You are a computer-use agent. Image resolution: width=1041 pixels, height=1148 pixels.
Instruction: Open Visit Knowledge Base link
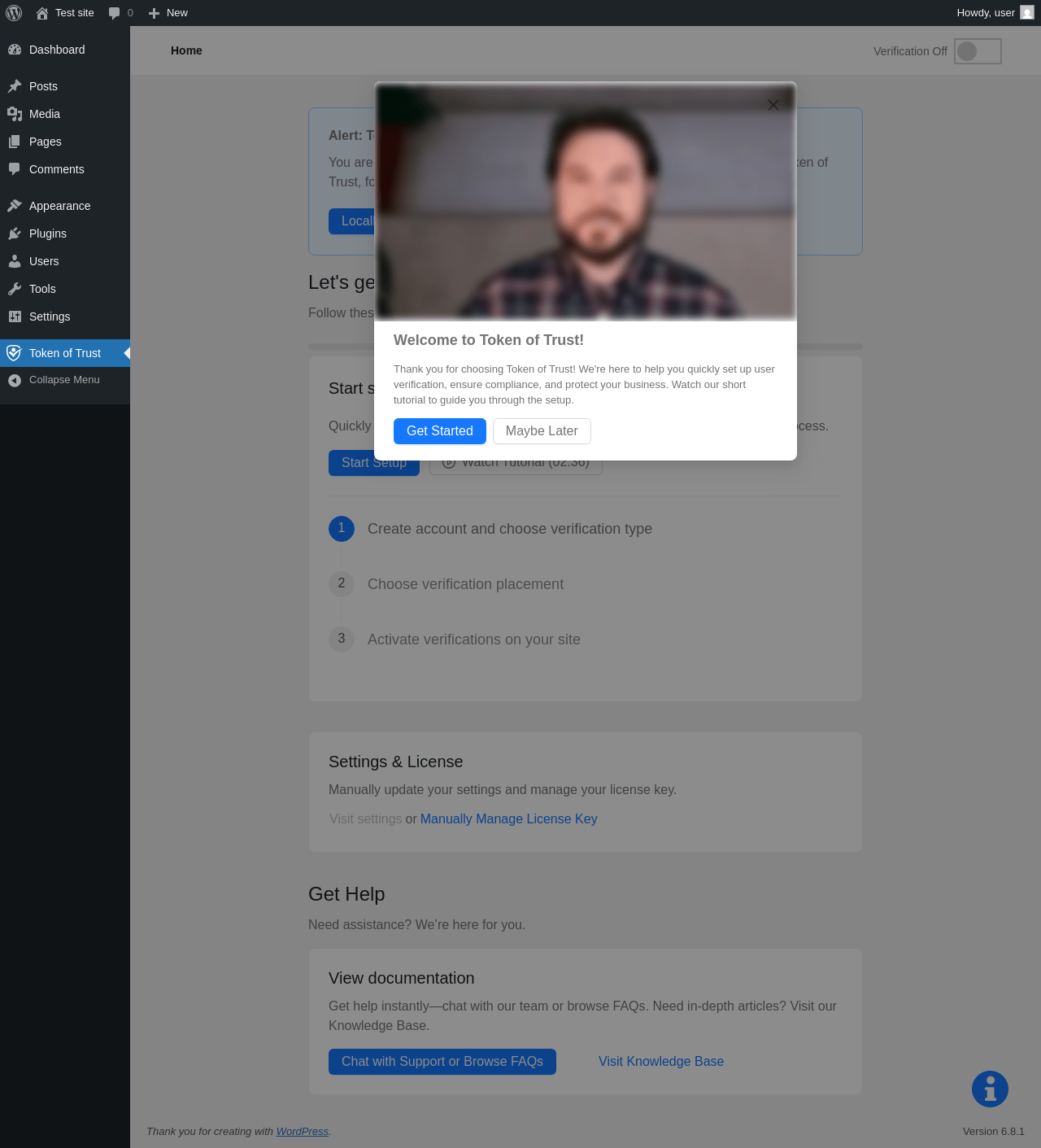pos(661,1062)
